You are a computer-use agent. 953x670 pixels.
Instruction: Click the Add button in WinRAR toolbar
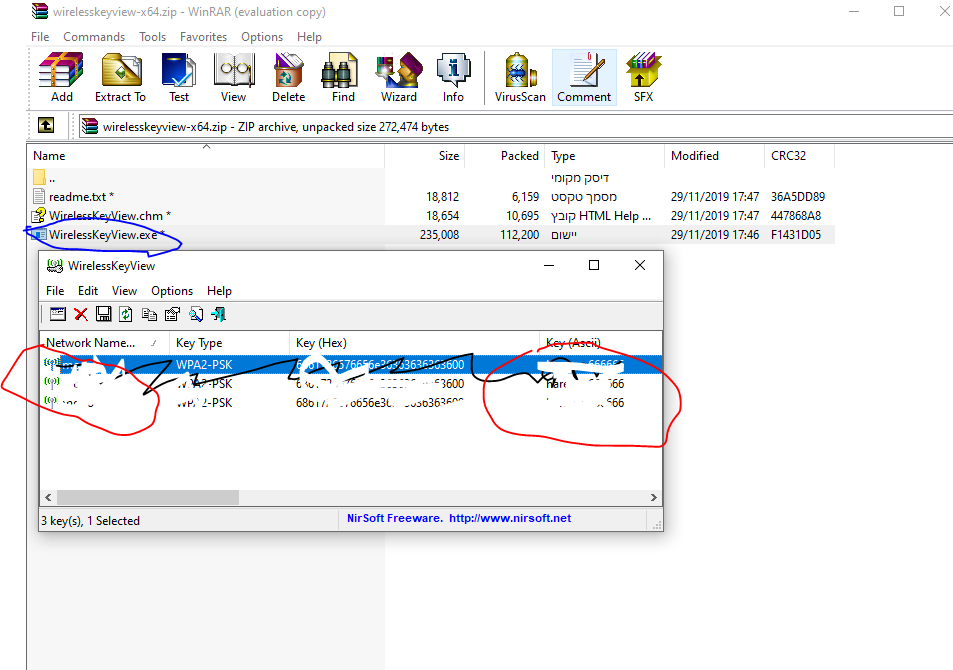pyautogui.click(x=61, y=78)
